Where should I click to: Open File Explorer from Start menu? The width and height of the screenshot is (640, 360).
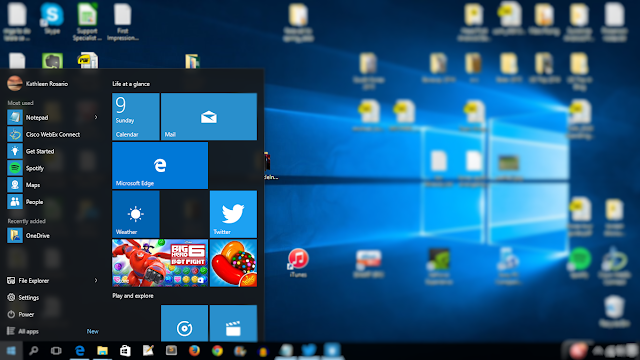click(x=28, y=280)
